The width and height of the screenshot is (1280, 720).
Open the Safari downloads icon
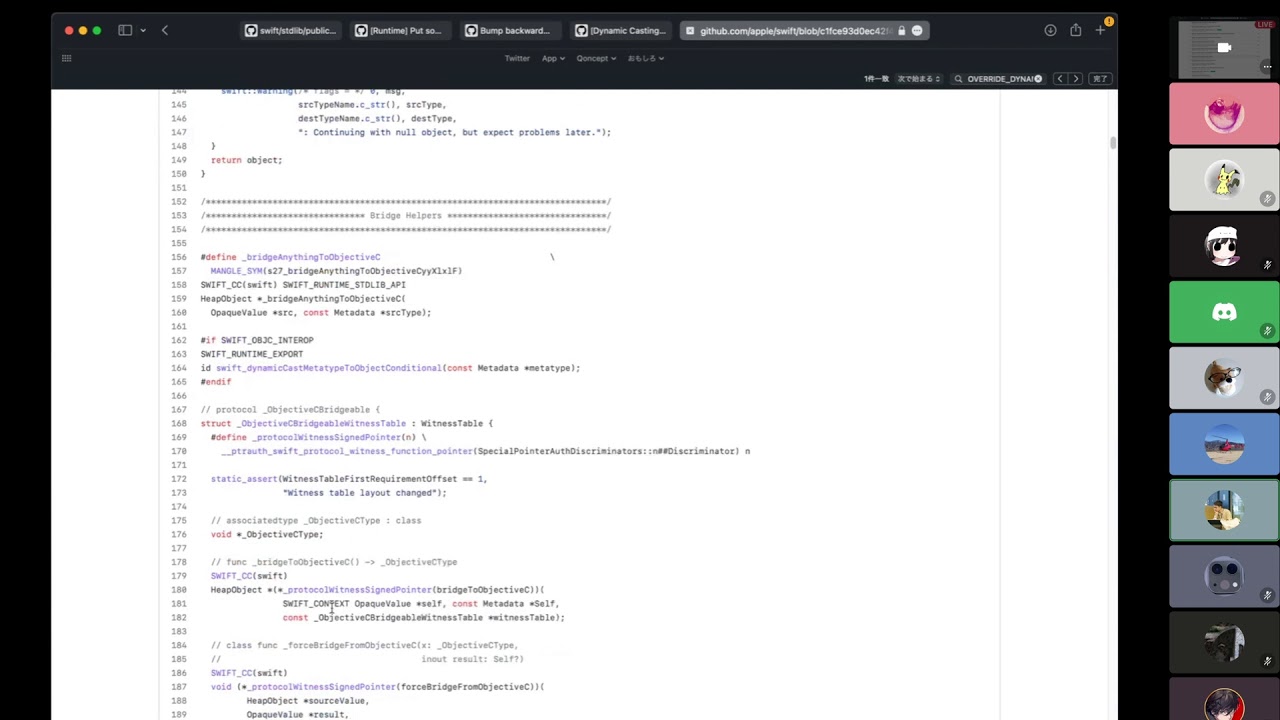(x=1050, y=30)
